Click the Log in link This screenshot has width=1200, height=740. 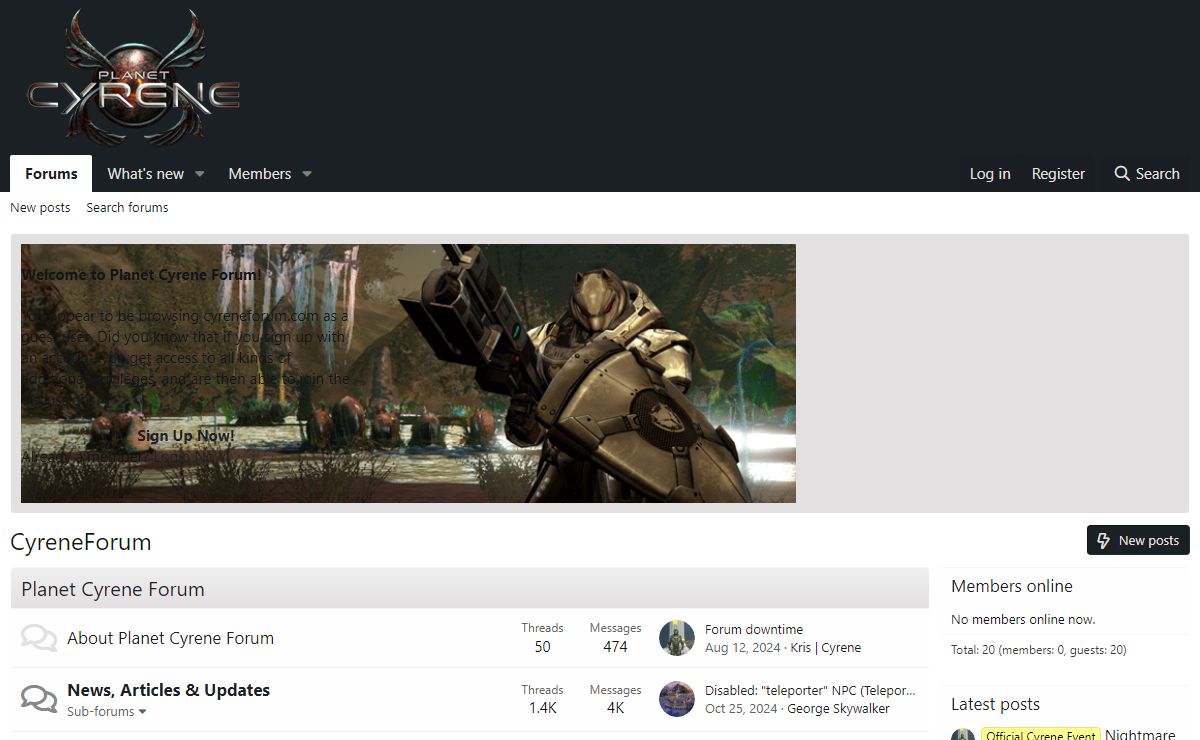(x=990, y=174)
